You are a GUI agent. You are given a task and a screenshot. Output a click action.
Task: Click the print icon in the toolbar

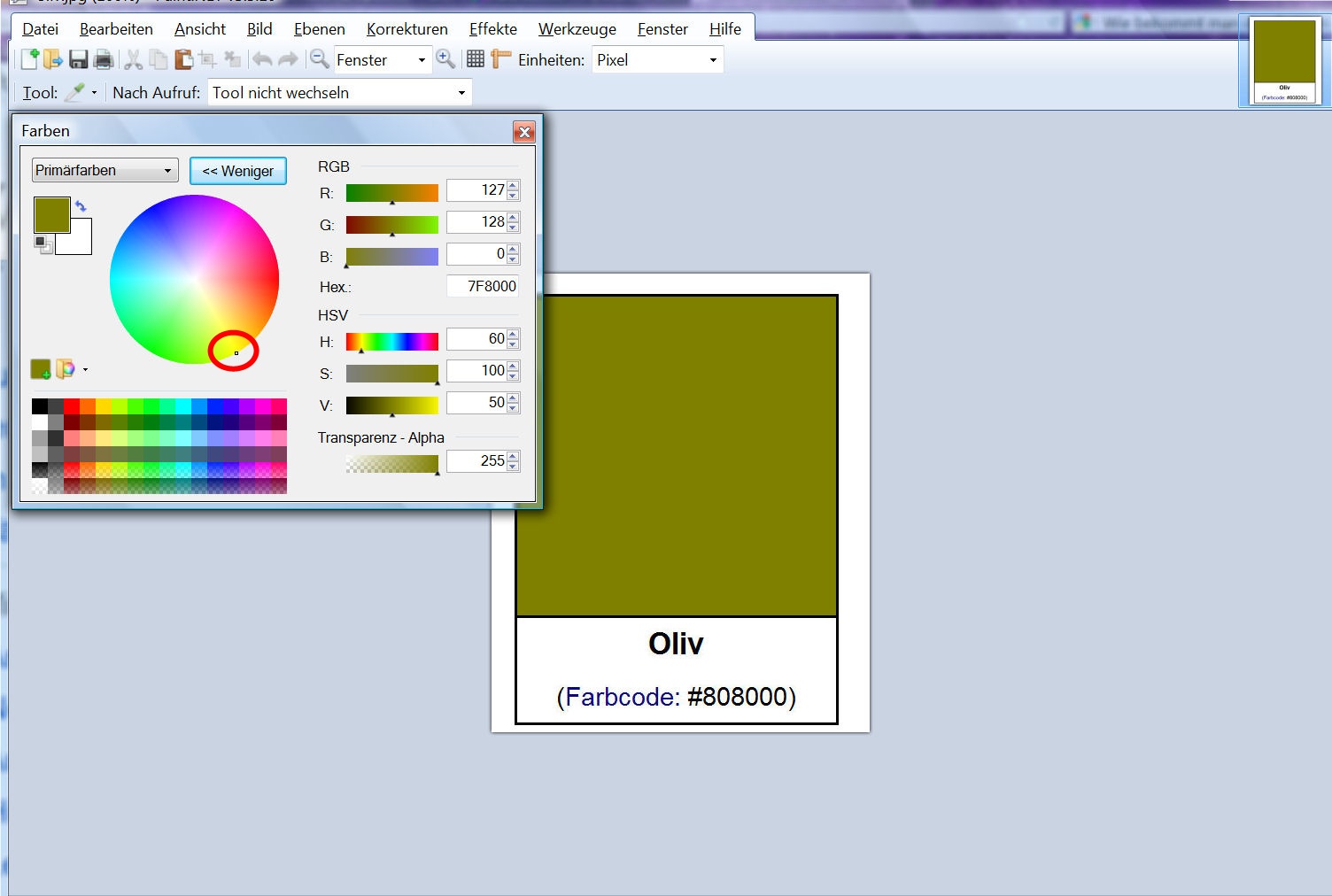click(104, 59)
